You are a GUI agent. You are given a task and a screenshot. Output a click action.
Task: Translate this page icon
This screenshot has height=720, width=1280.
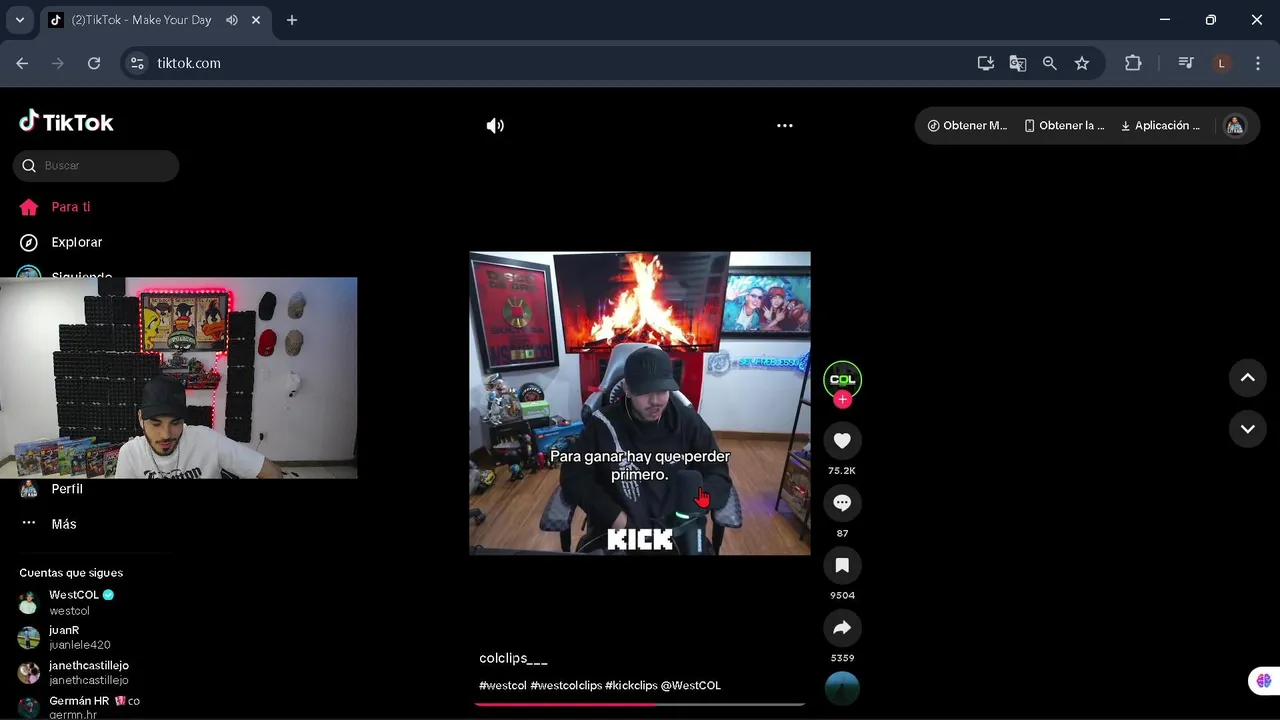1018,63
